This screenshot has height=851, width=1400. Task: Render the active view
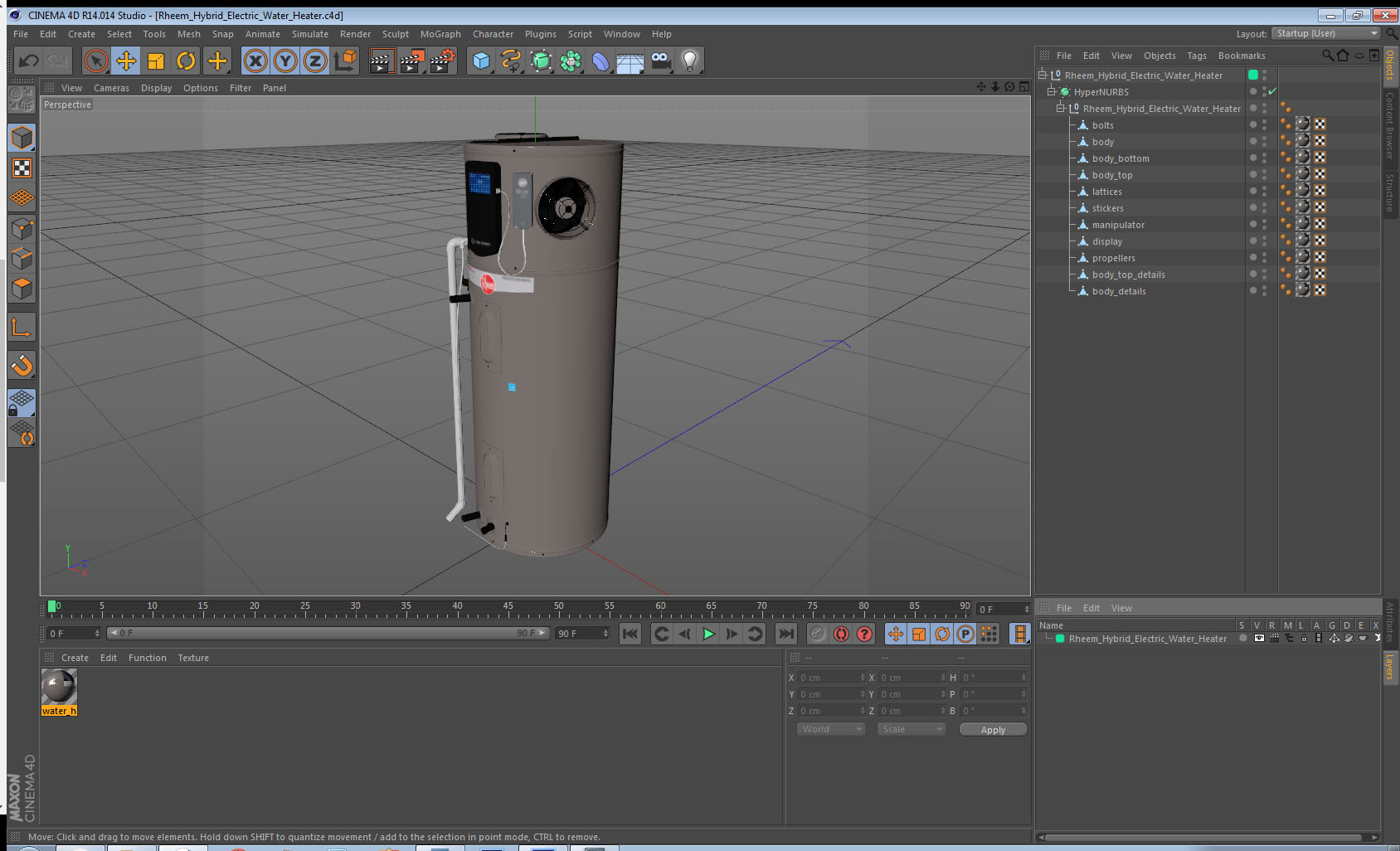click(x=381, y=61)
